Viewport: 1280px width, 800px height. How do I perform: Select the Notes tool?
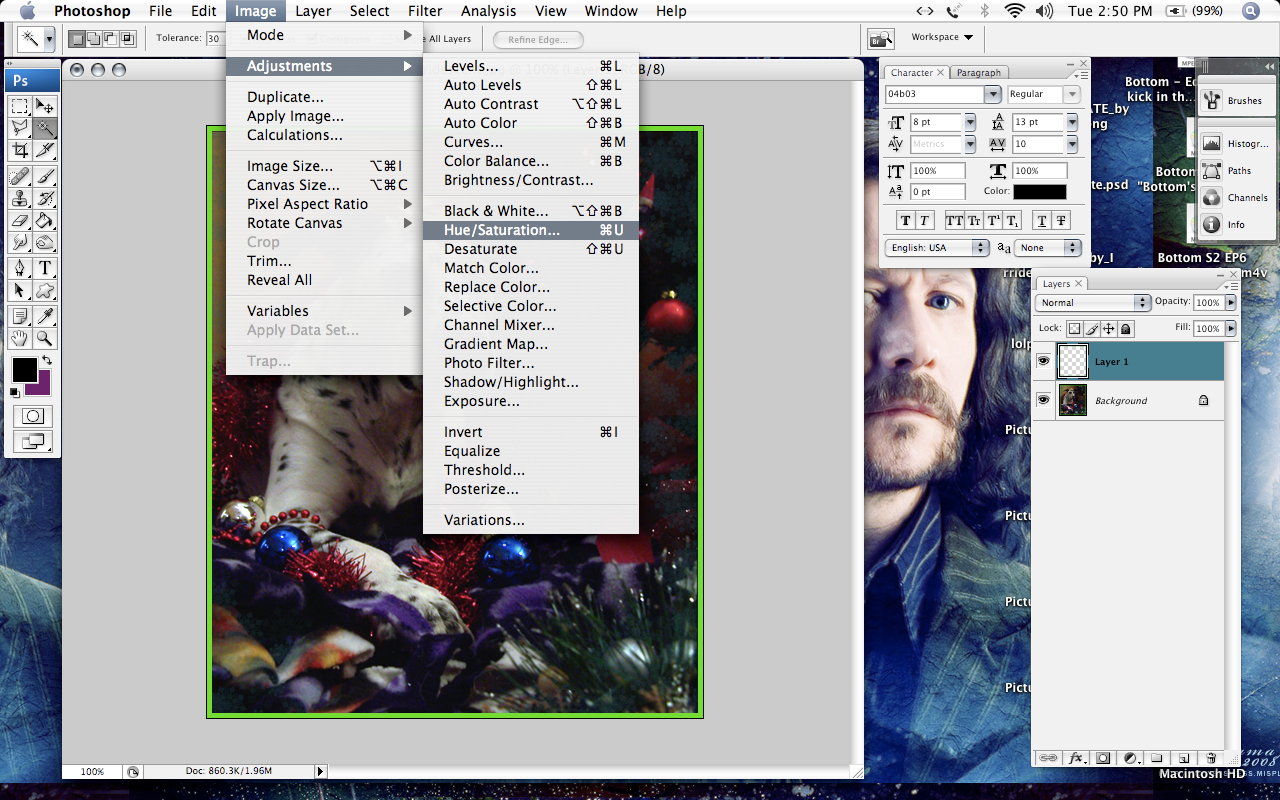pos(19,316)
